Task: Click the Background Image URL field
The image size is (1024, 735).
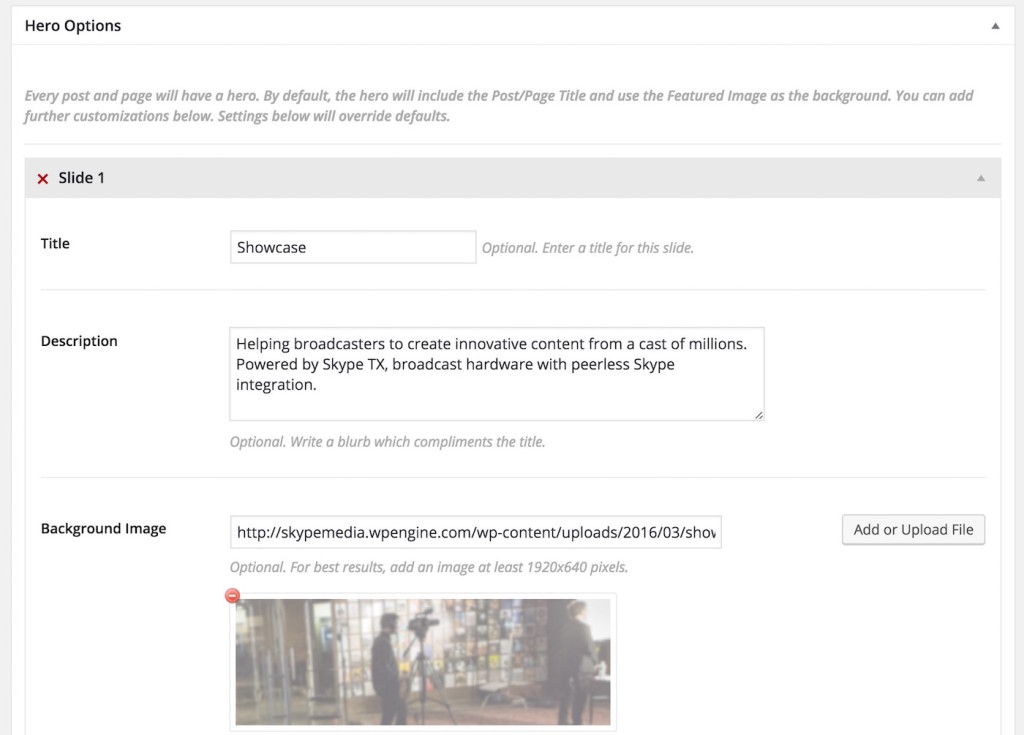Action: tap(475, 532)
